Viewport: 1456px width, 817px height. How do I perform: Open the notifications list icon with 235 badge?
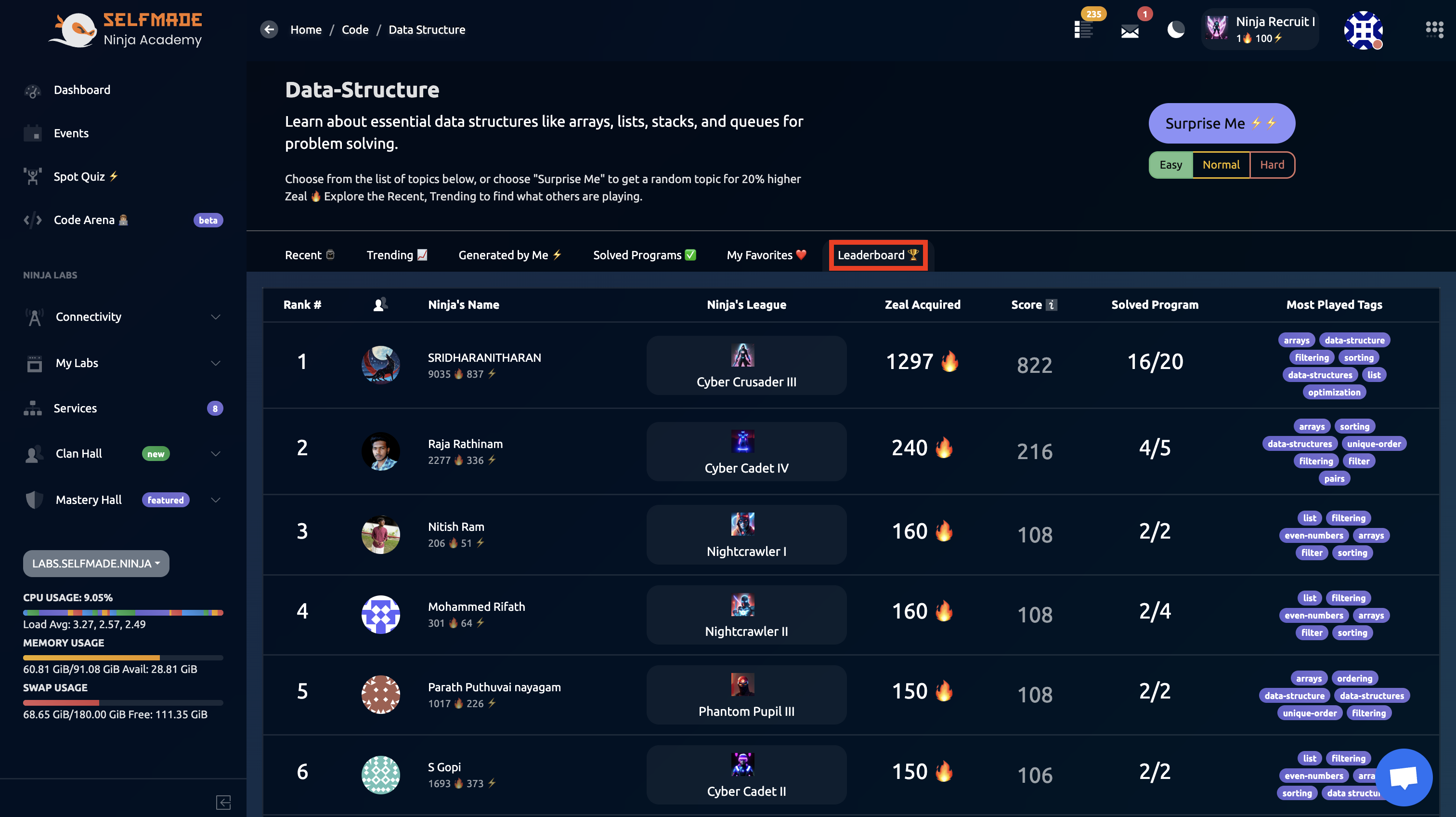(1083, 29)
